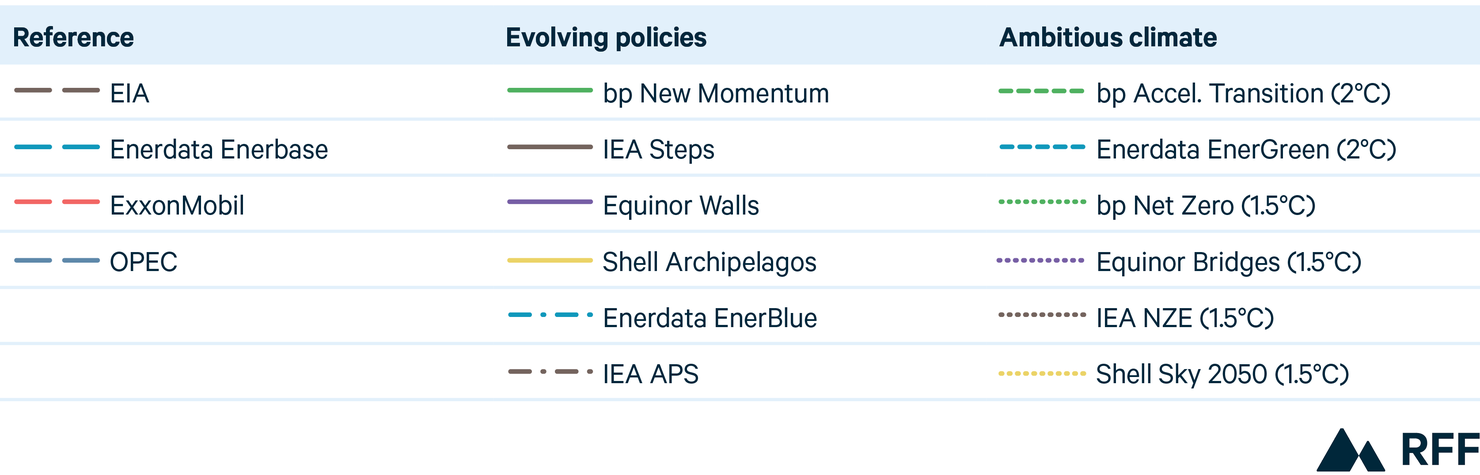Click the Ambitious climate column header

point(1108,38)
